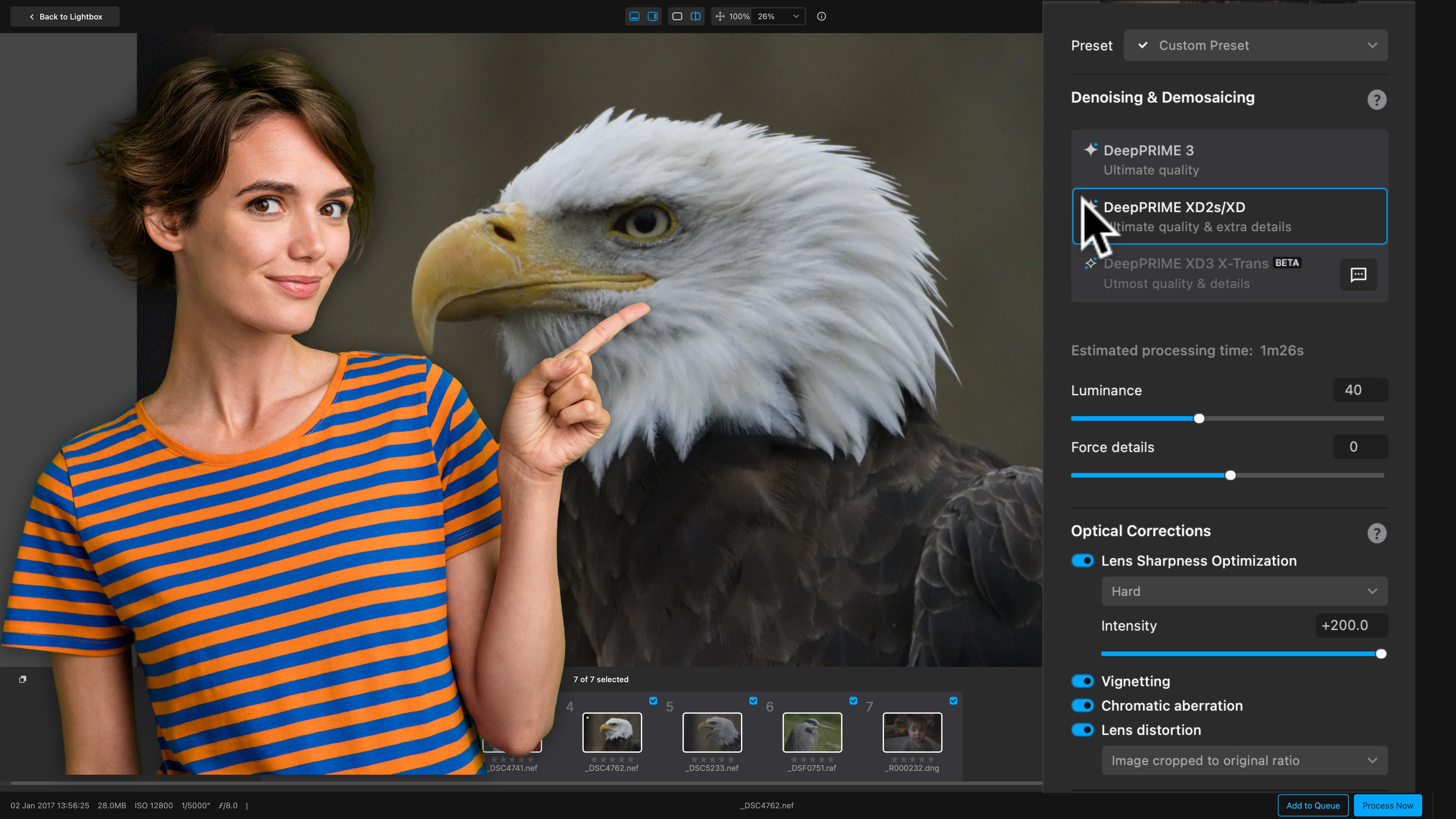Open Optical Corrections help icon
Image resolution: width=1456 pixels, height=819 pixels.
pos(1376,533)
